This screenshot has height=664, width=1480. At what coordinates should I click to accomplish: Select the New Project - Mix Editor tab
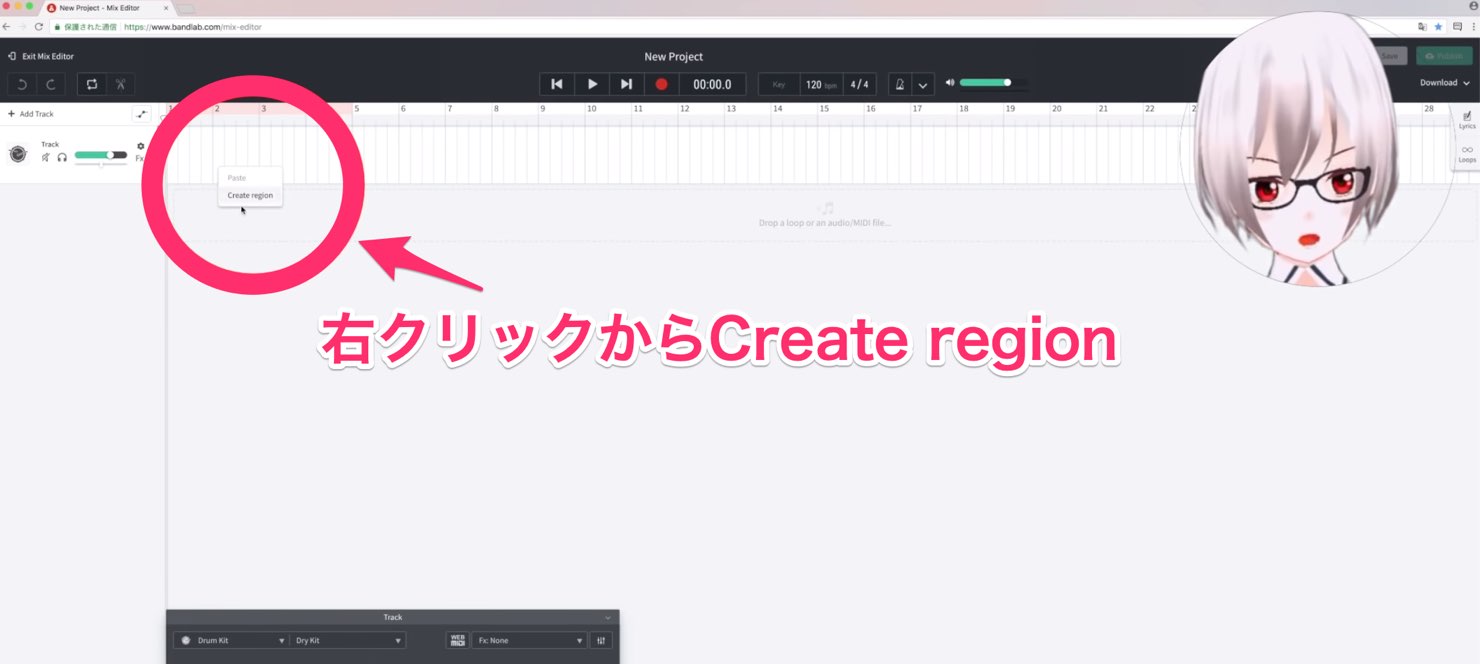(x=108, y=8)
